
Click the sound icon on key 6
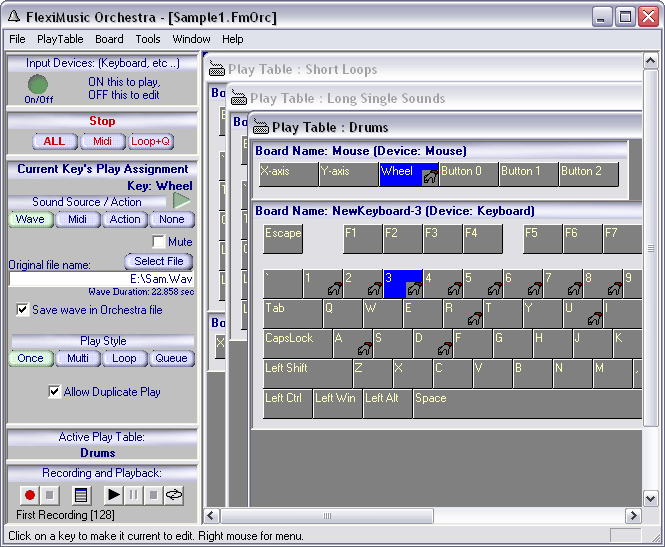pos(534,288)
